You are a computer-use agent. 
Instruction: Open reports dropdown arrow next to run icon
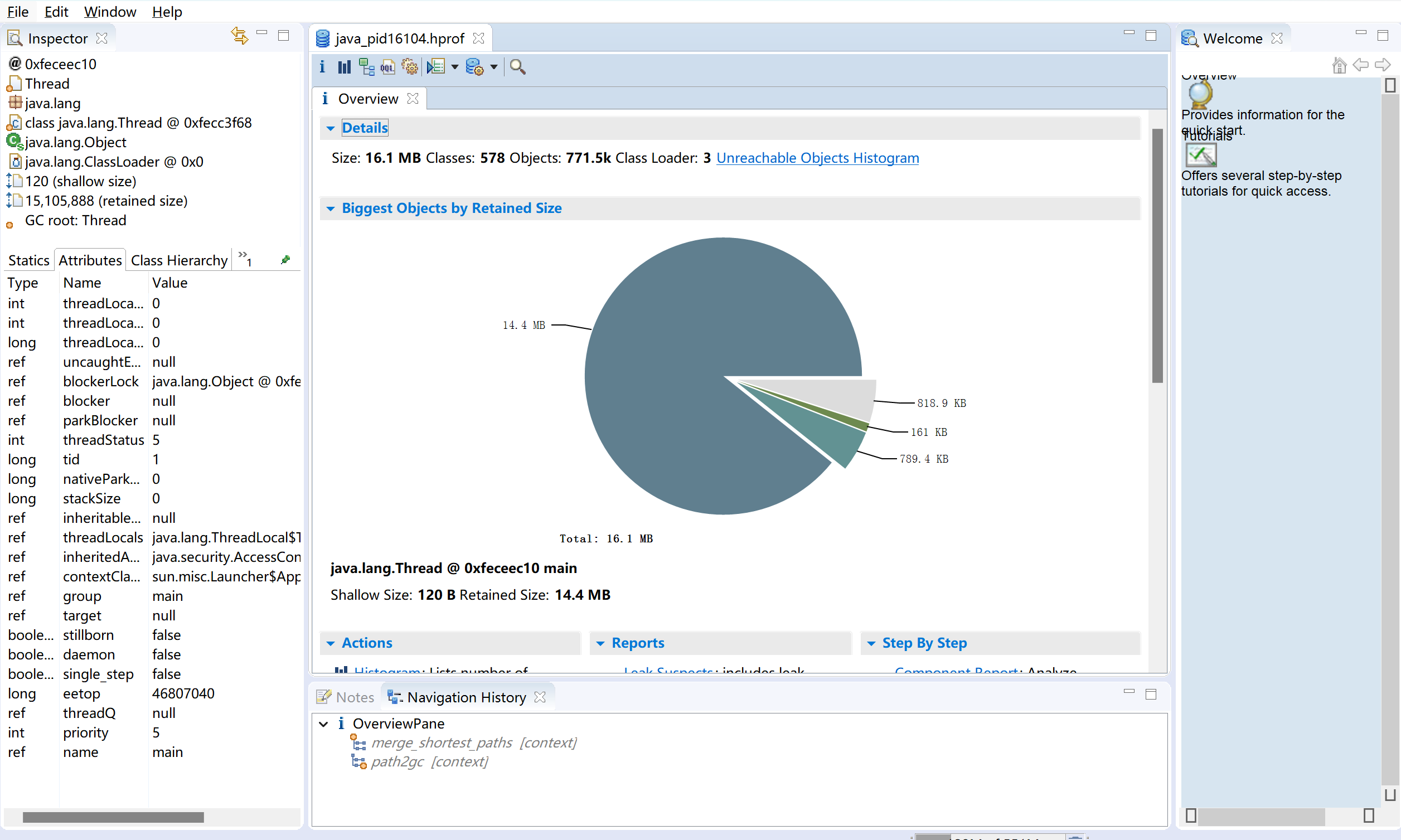[x=454, y=67]
